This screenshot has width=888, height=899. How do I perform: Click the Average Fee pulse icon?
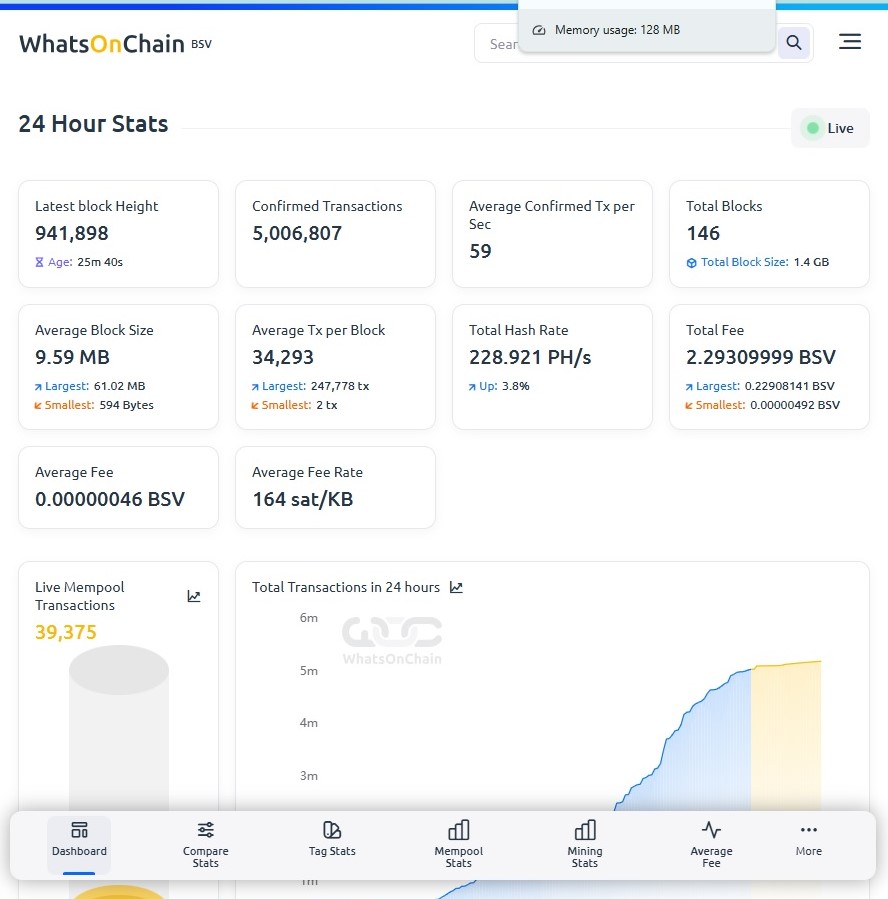pyautogui.click(x=711, y=830)
